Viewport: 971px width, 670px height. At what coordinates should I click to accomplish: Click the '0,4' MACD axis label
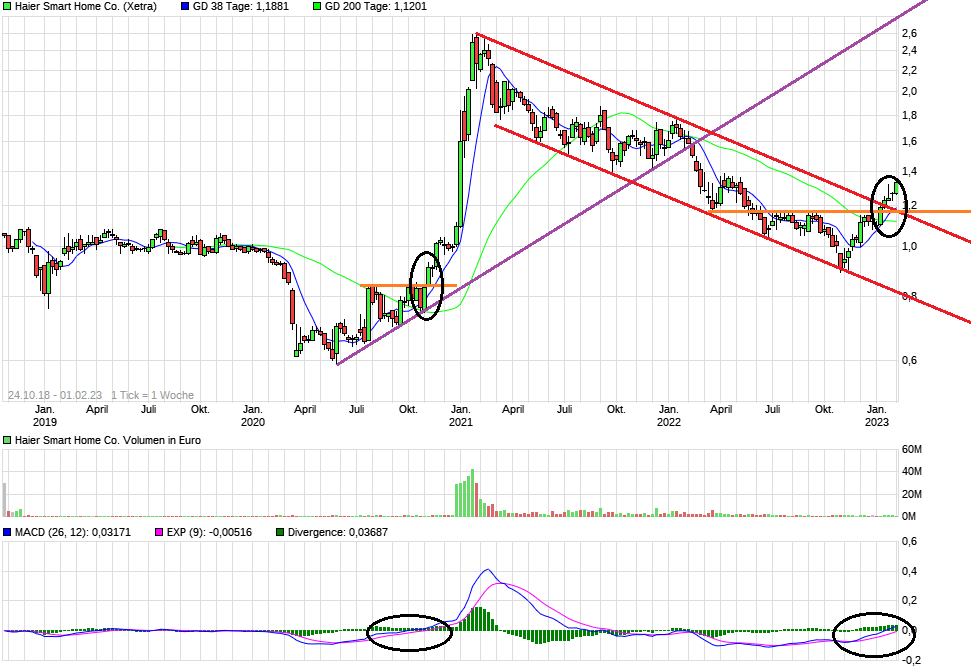coord(910,571)
